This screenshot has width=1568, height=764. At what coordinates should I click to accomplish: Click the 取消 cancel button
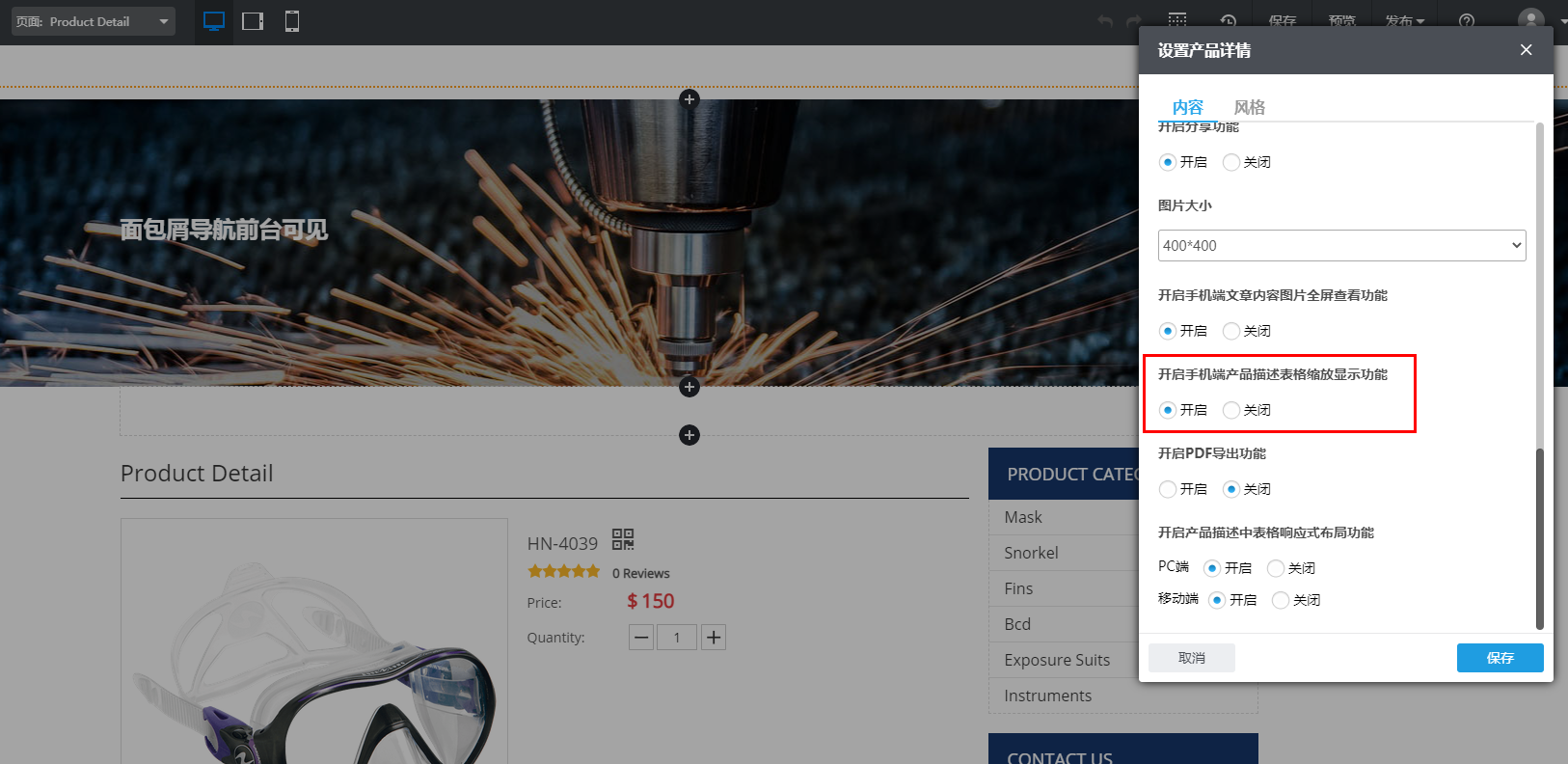click(x=1191, y=658)
